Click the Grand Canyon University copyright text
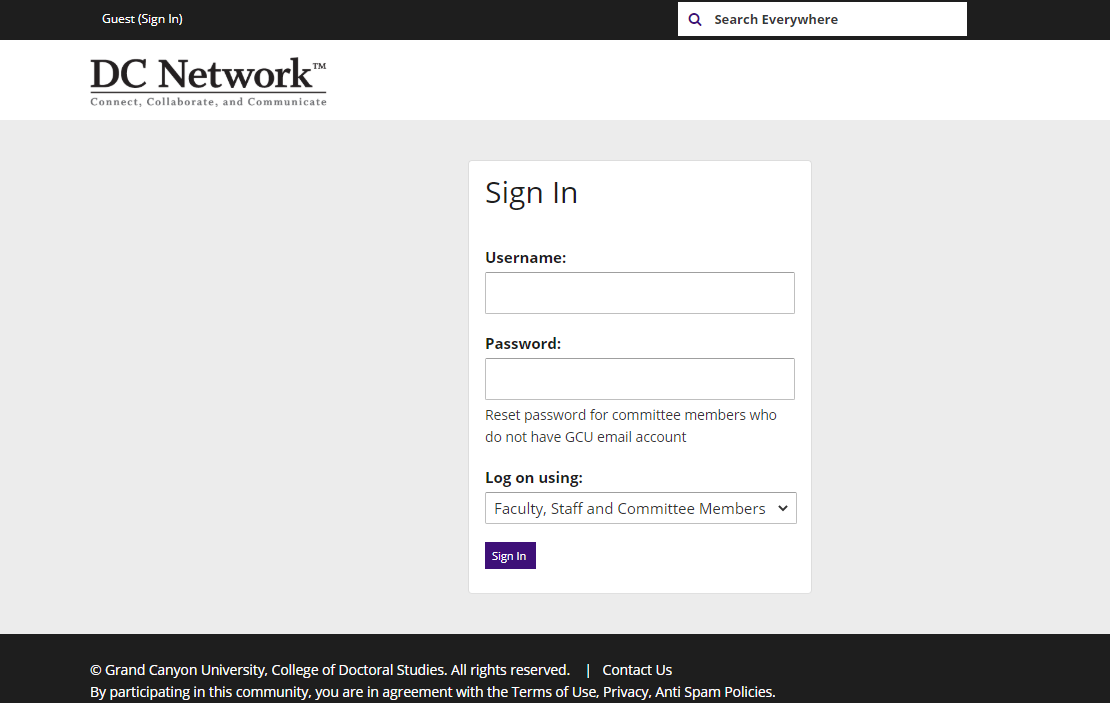The image size is (1110, 703). pyautogui.click(x=330, y=670)
